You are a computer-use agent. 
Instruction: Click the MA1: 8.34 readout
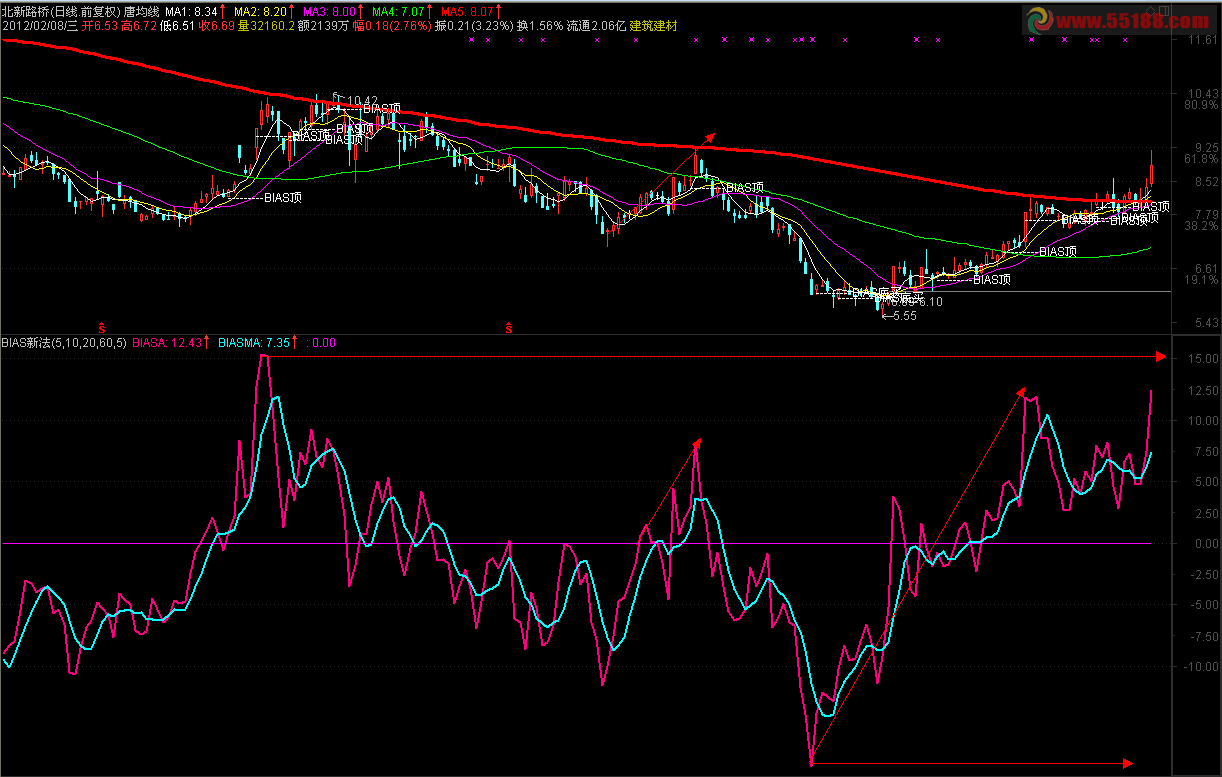(191, 11)
